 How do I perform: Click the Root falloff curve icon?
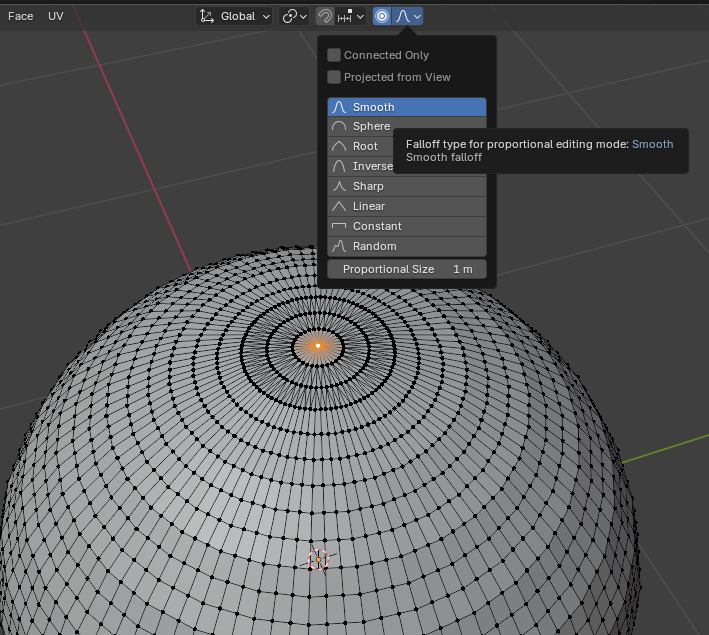(339, 147)
